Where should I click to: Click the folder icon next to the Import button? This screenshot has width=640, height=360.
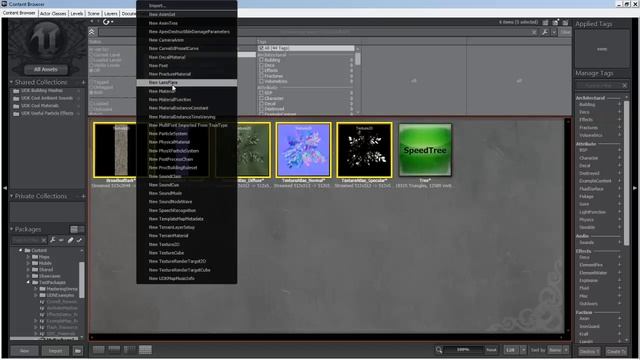[78, 351]
